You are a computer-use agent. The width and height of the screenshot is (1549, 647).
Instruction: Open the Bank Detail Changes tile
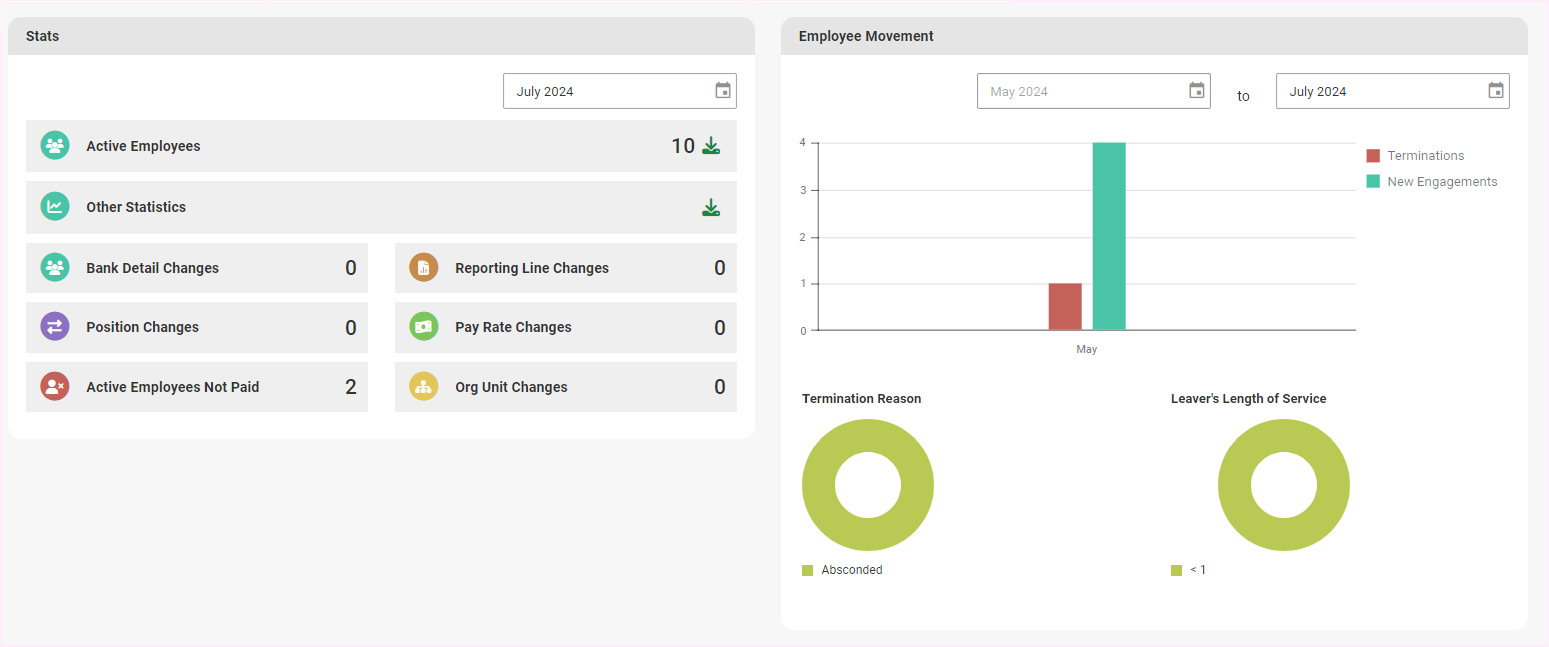(197, 268)
